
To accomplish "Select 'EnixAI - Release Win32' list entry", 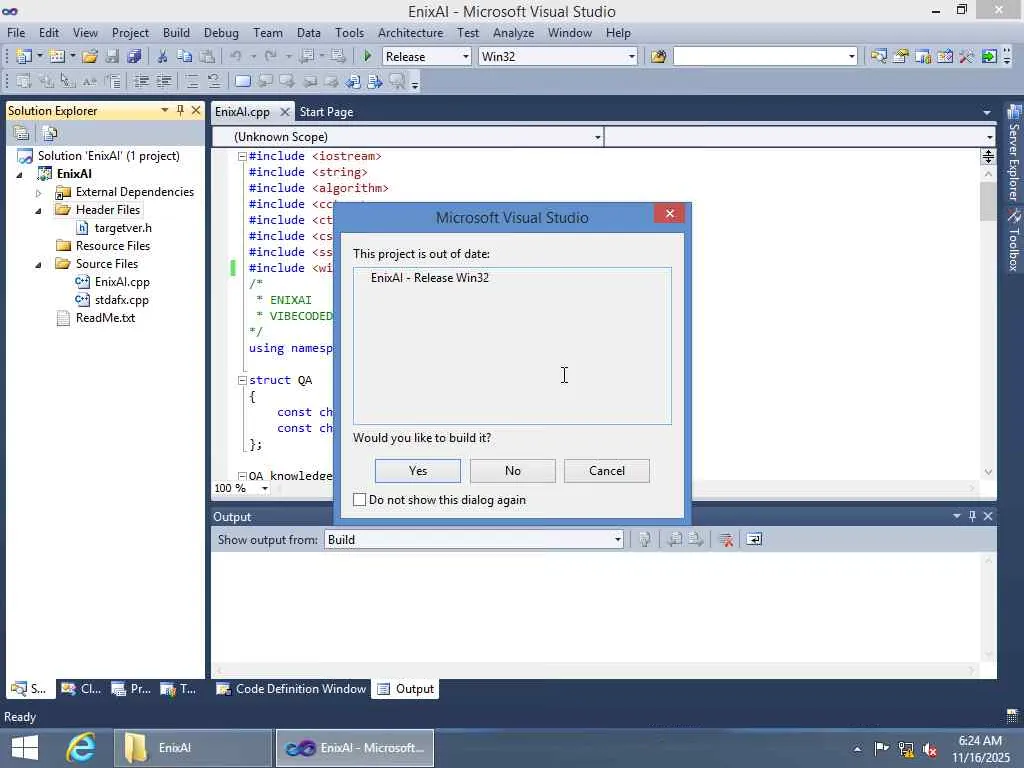I will click(430, 278).
